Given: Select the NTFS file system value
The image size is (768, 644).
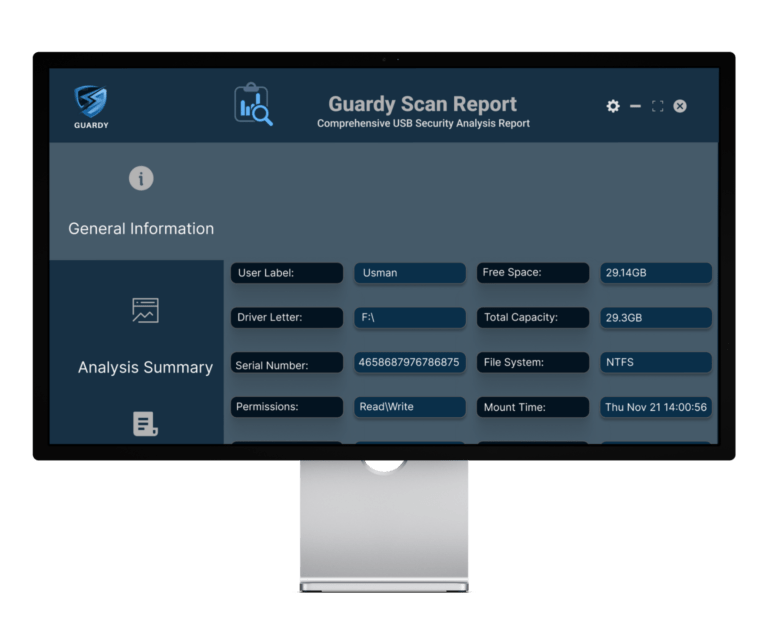Looking at the screenshot, I should click(656, 362).
